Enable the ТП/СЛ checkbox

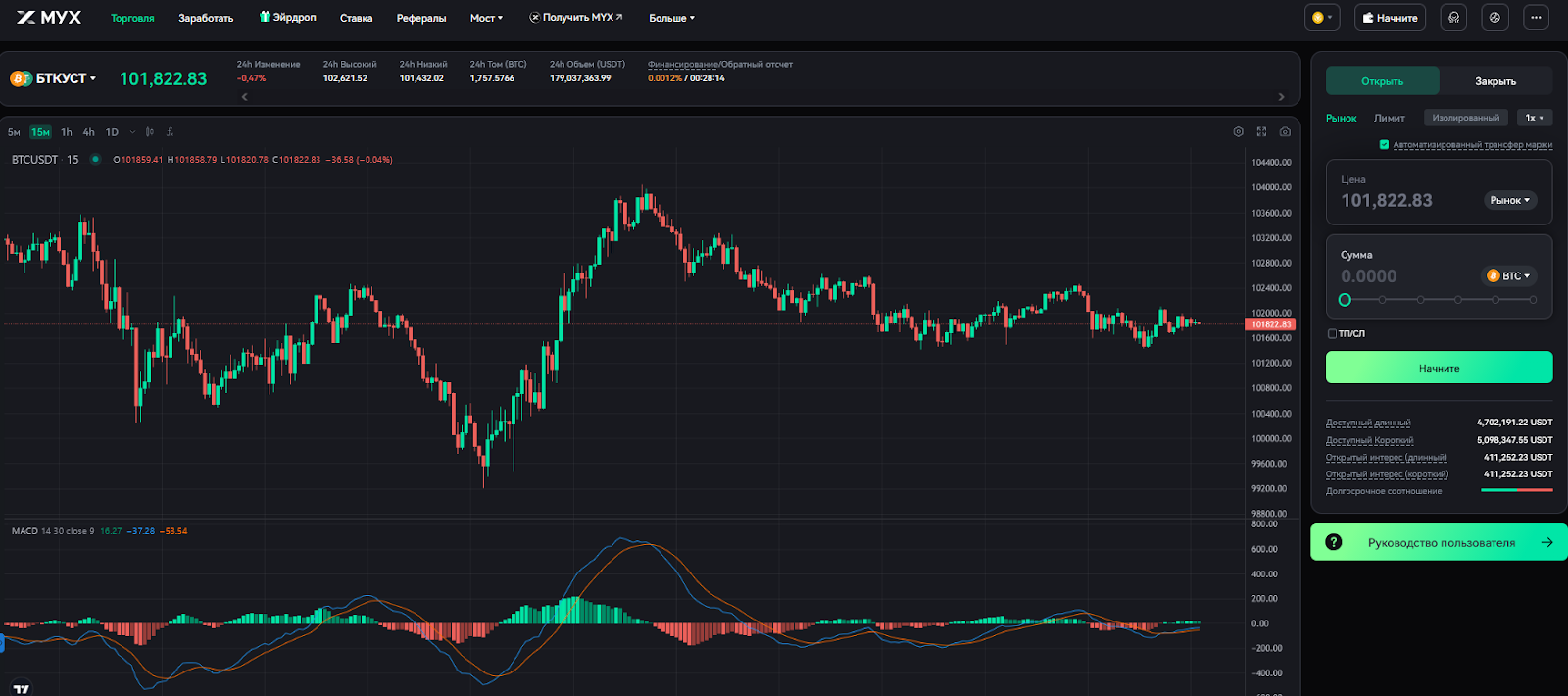click(1332, 334)
